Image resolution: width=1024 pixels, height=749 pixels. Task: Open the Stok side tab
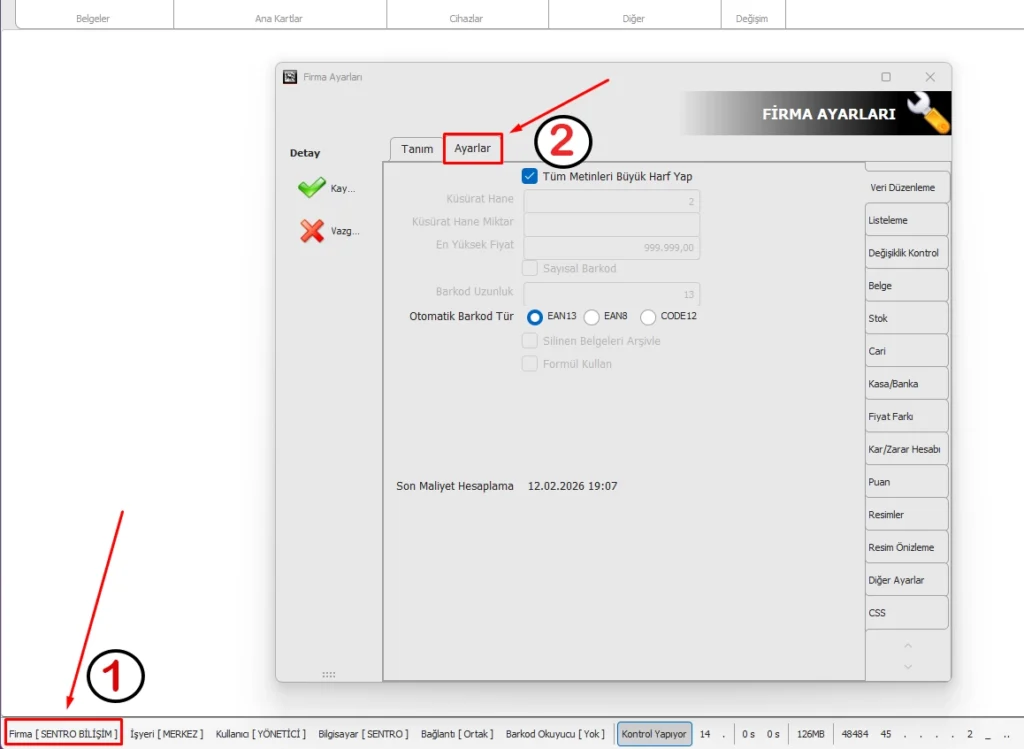(906, 318)
